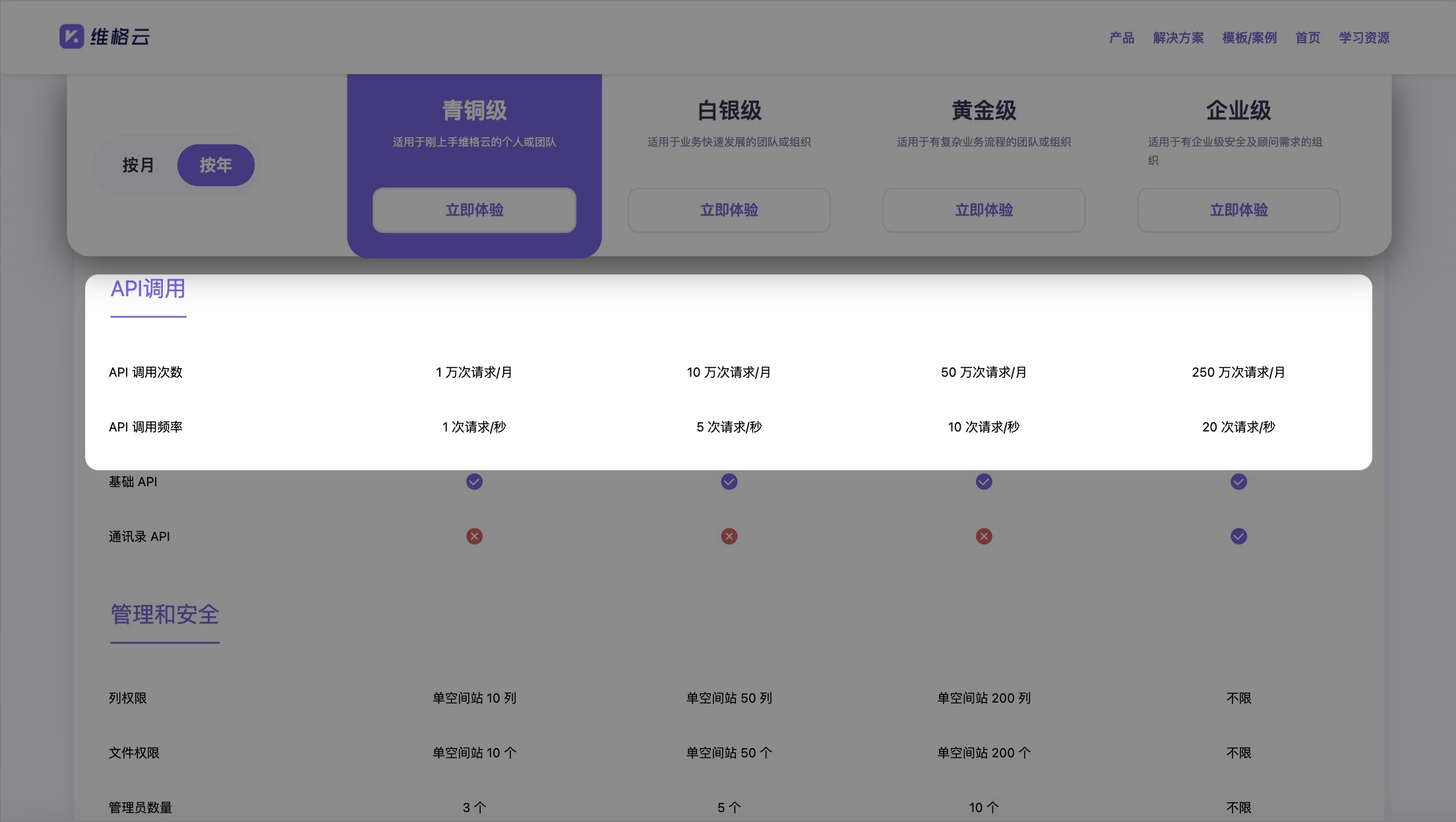Go to 模板/案例 in the top nav
This screenshot has height=822, width=1456.
pyautogui.click(x=1249, y=38)
